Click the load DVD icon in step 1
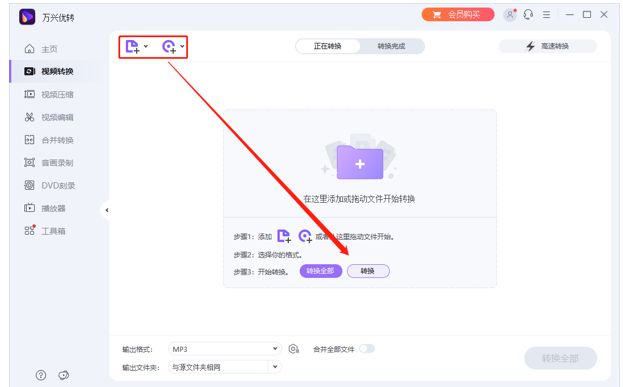 tap(305, 236)
